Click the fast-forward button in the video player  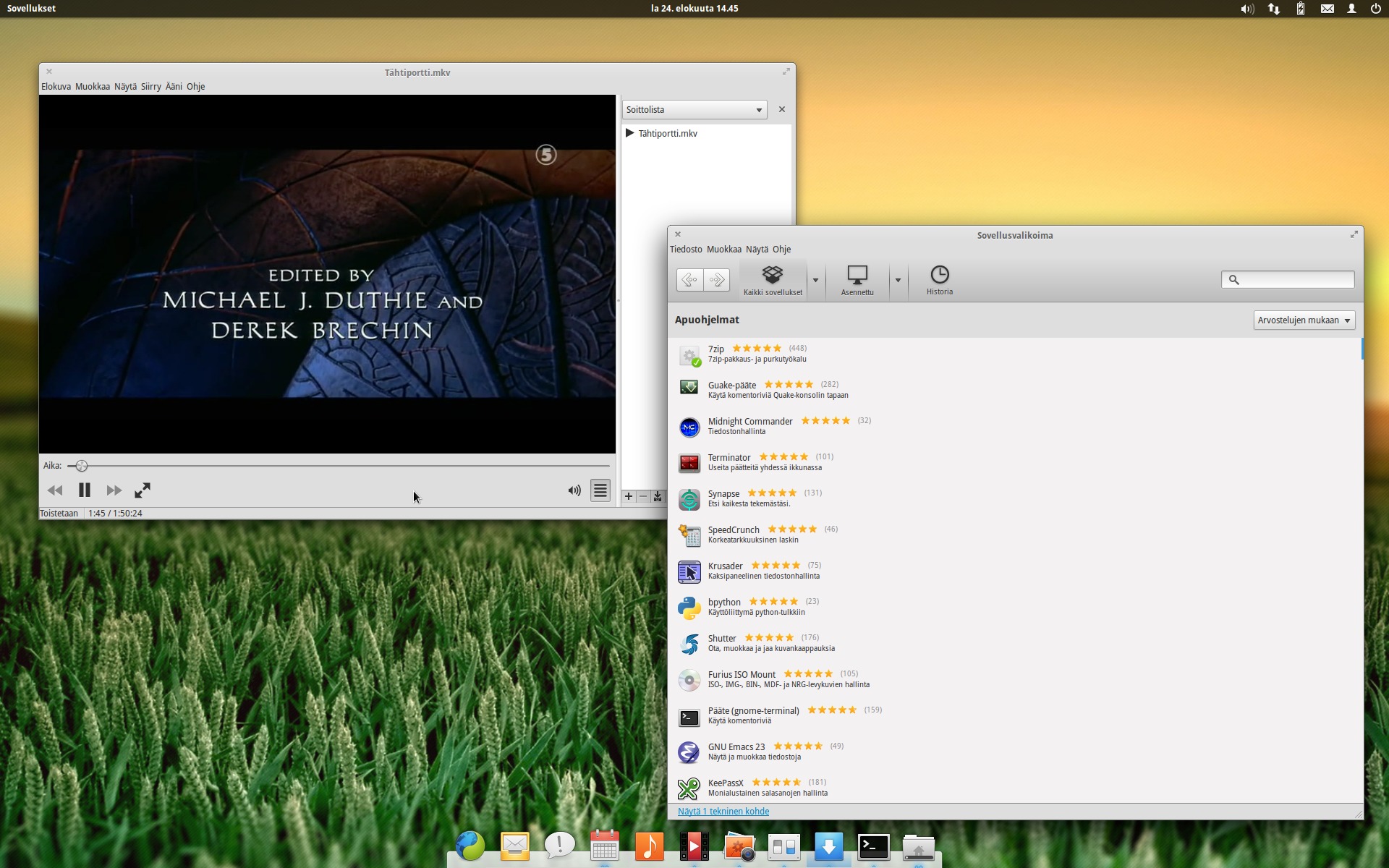pyautogui.click(x=114, y=490)
